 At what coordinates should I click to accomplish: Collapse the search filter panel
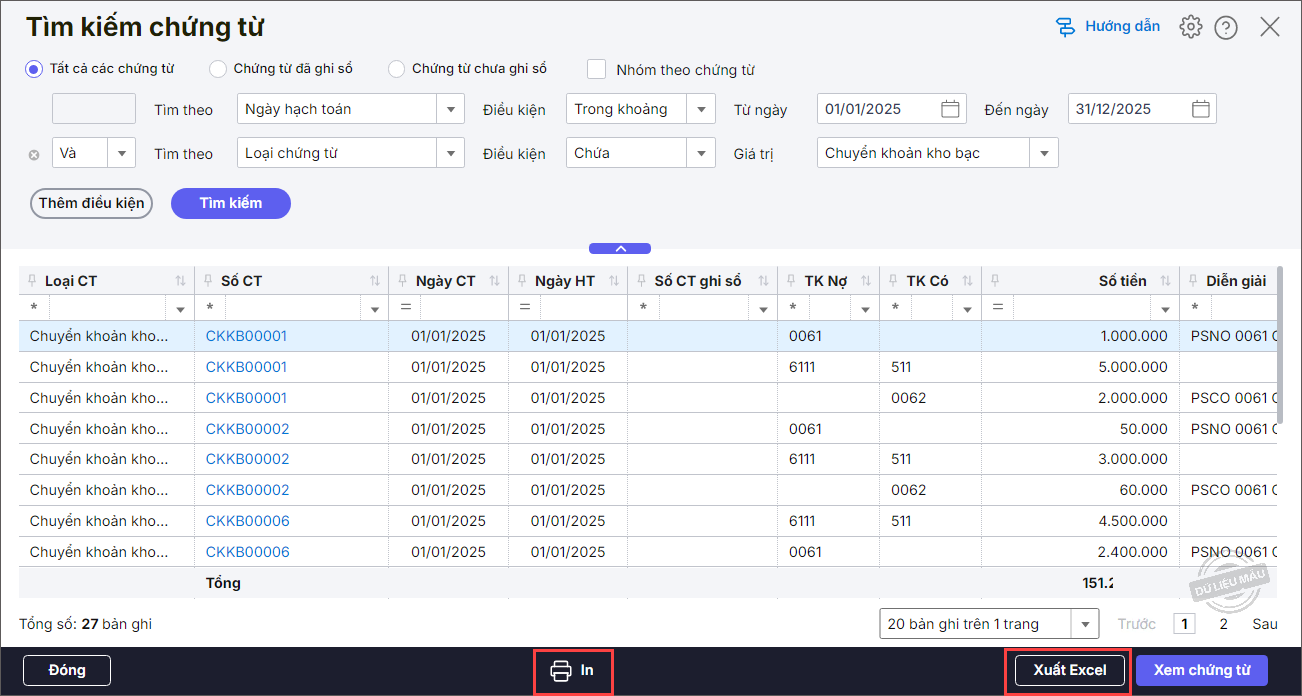click(620, 248)
